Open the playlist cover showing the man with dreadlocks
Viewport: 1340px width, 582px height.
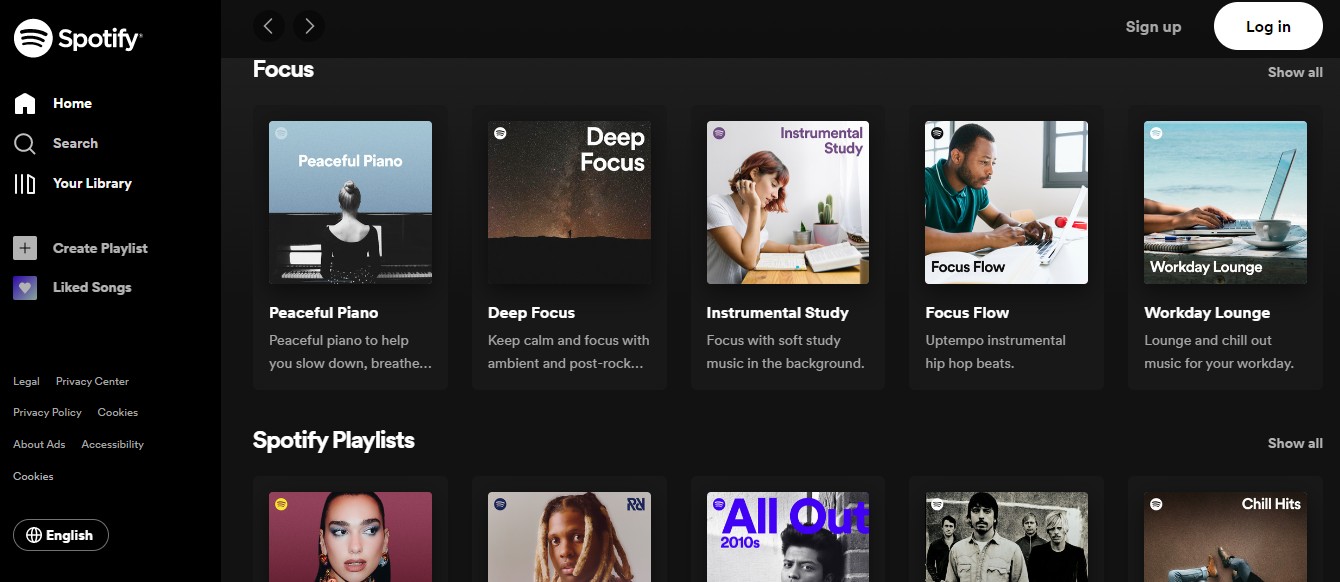569,537
